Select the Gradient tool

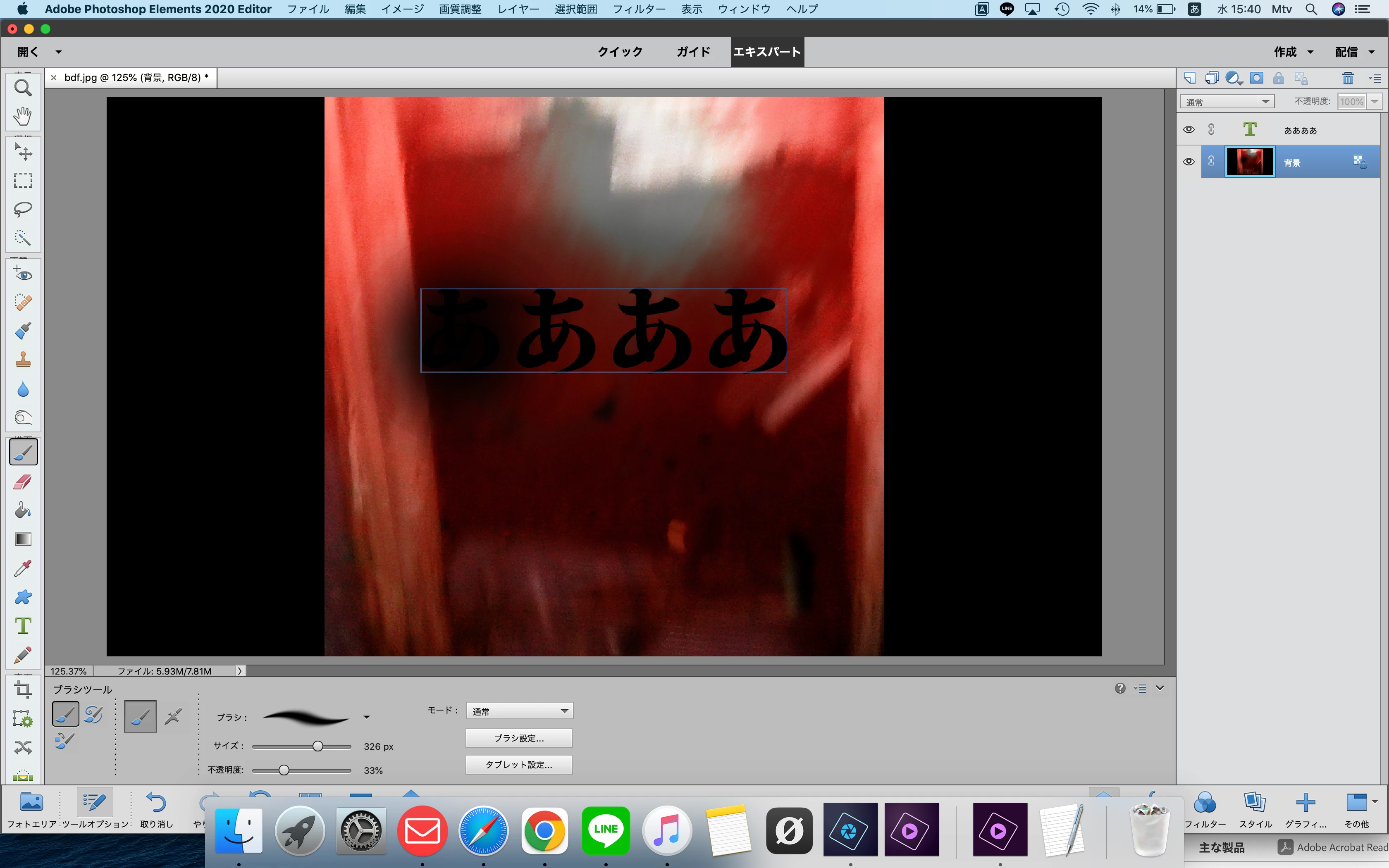23,539
